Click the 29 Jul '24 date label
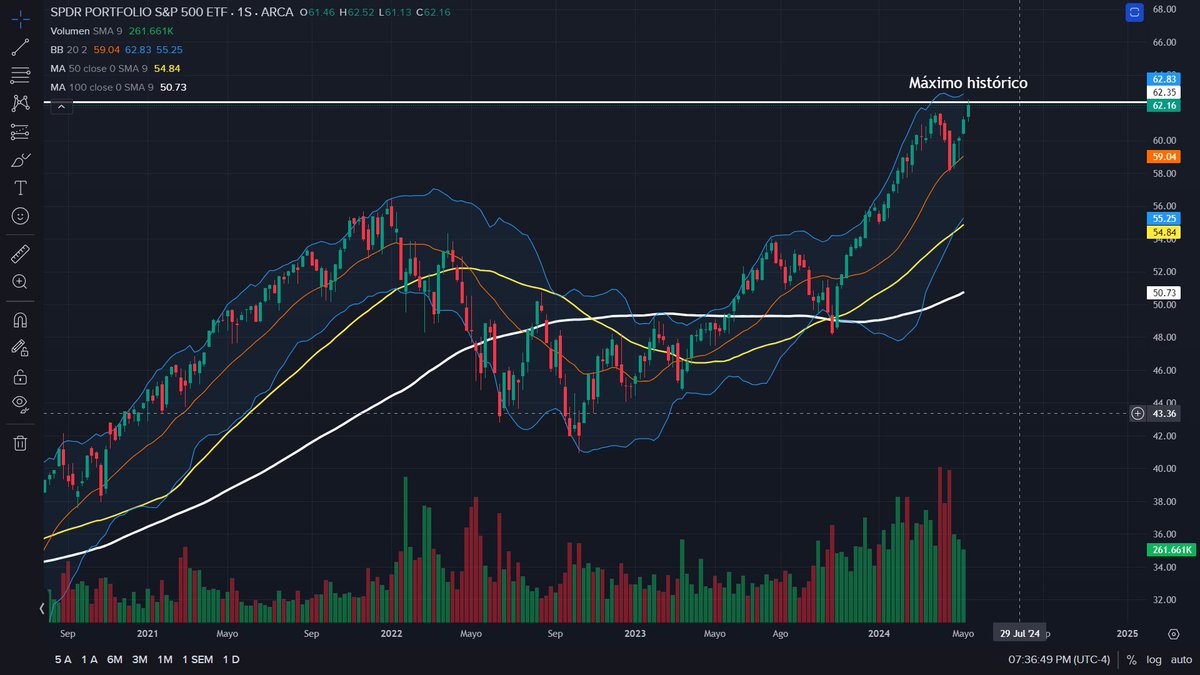Viewport: 1200px width, 675px height. click(1019, 634)
